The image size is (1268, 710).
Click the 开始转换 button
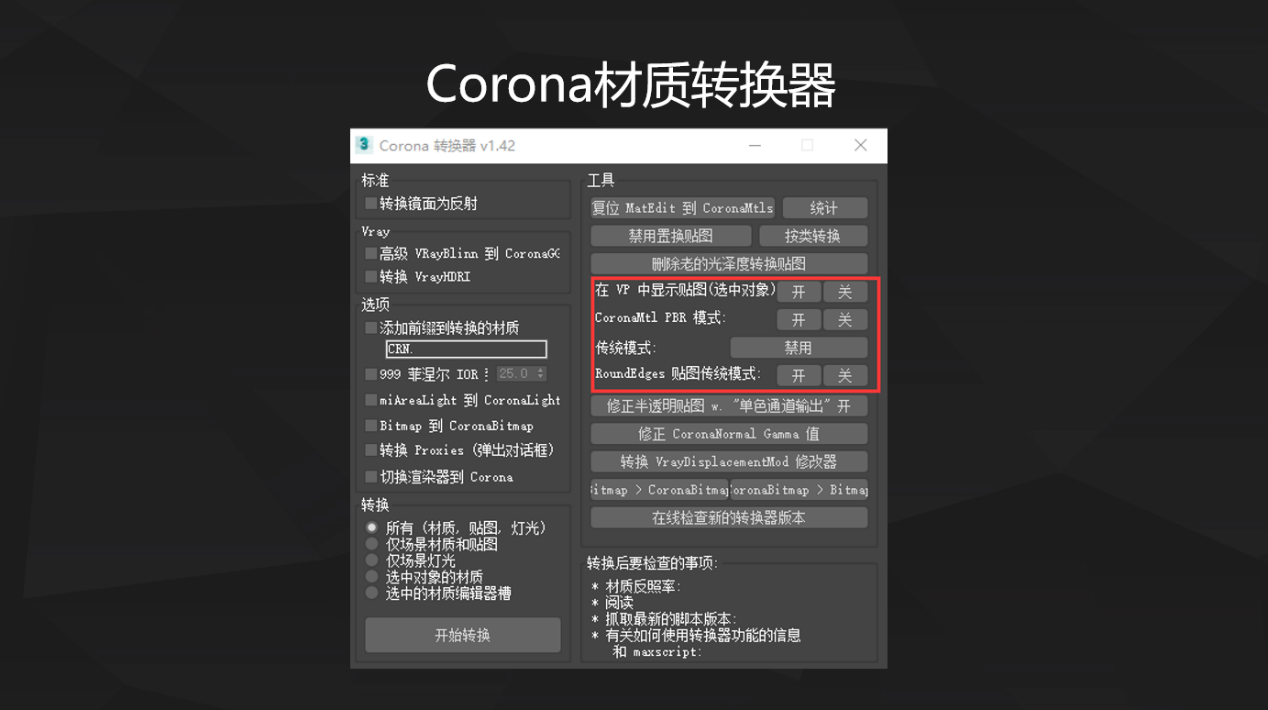[x=462, y=635]
